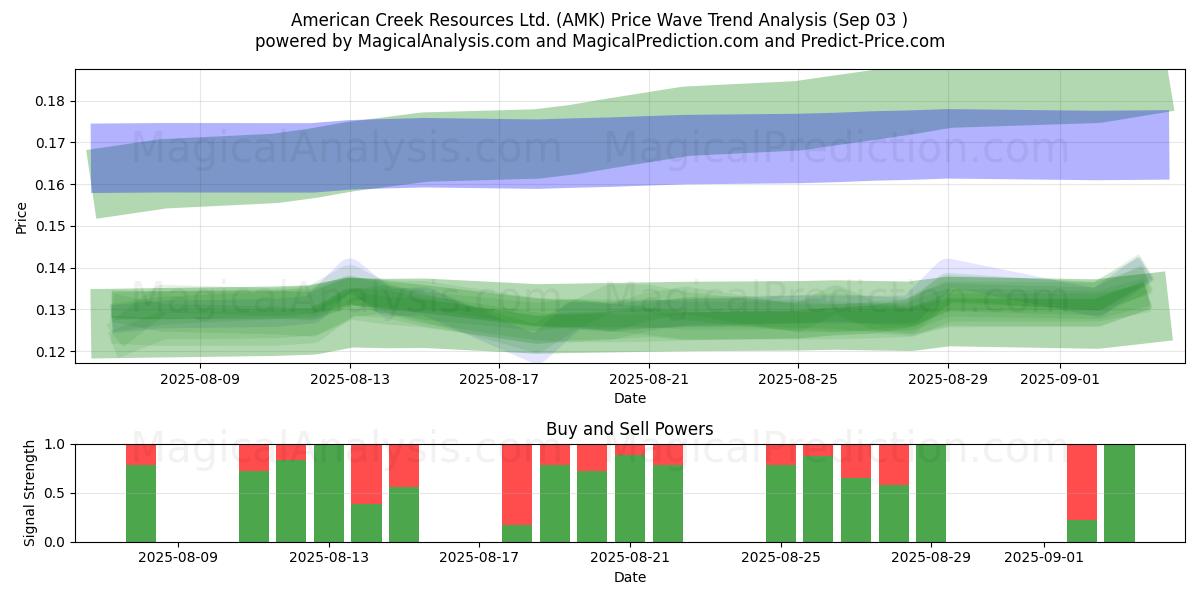This screenshot has height=600, width=1200.
Task: Click 2025-08-13 under the price chart
Action: tap(350, 379)
